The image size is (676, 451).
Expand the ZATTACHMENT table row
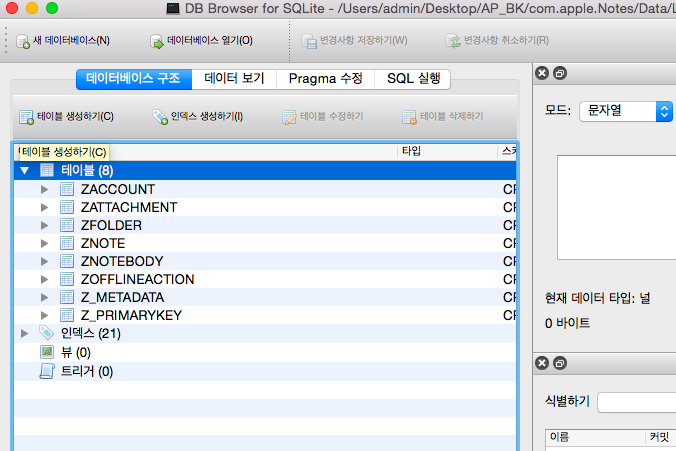(x=44, y=207)
